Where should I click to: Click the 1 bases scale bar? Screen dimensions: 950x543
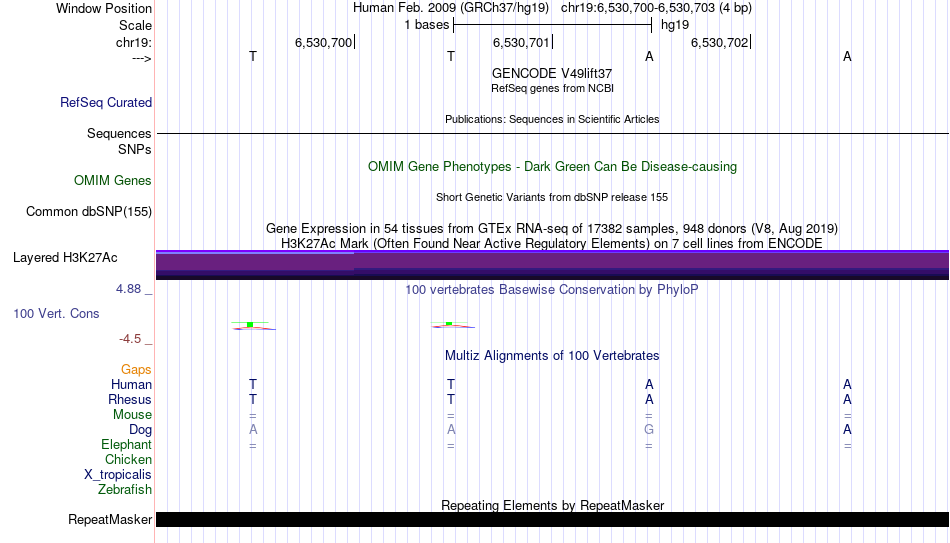tap(552, 25)
